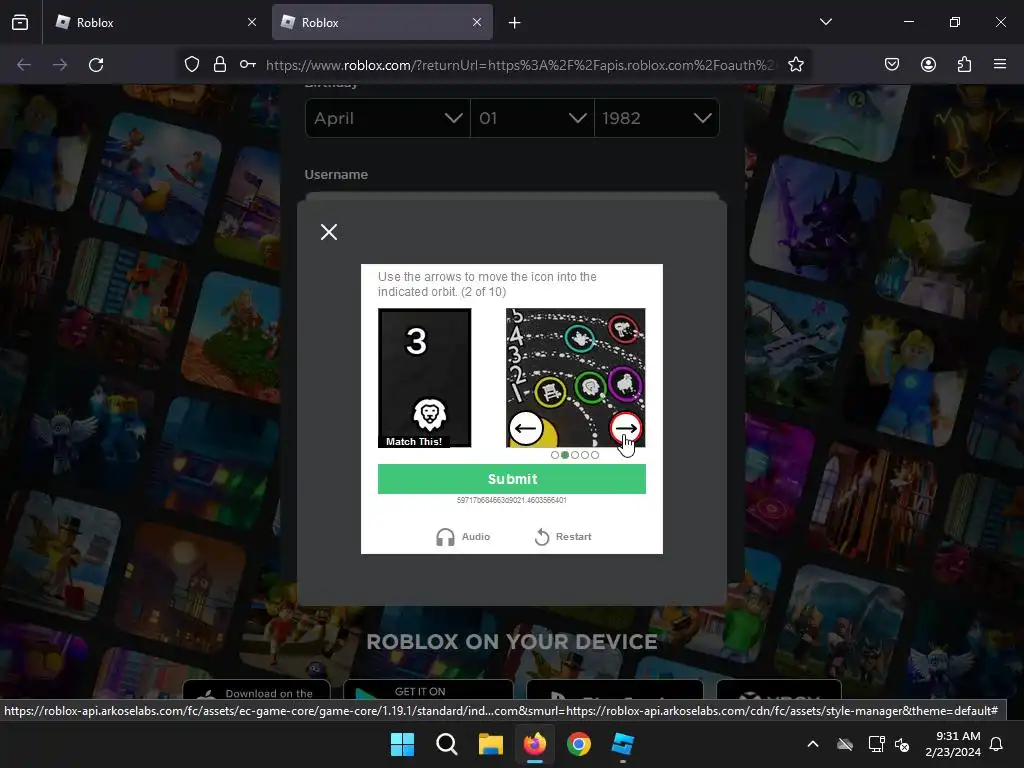Select the second Roblox browser tab
This screenshot has width=1024, height=768.
pos(382,22)
